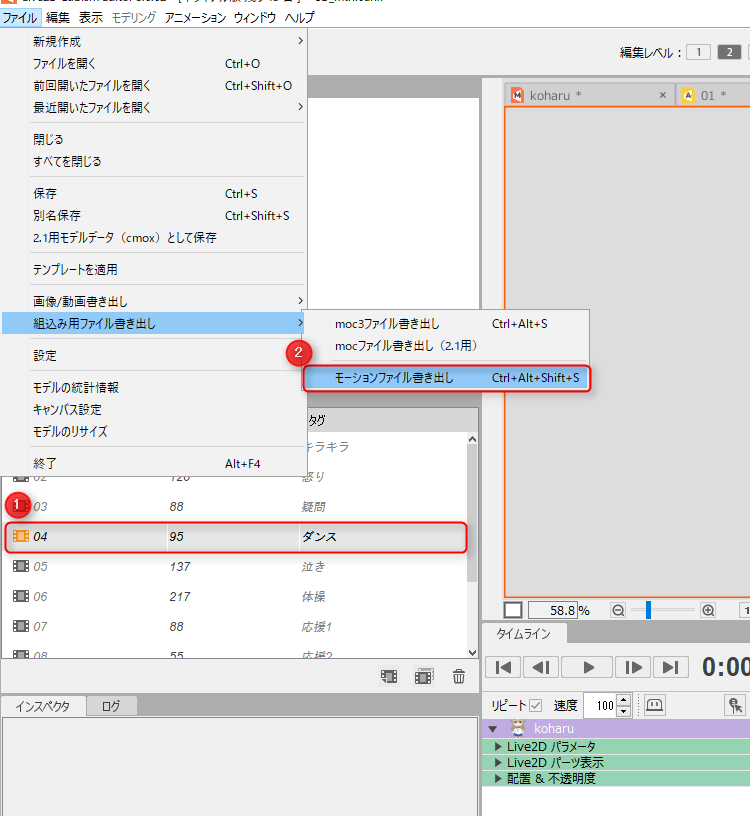Step forward one frame
Viewport: 750px width, 816px height.
click(x=632, y=667)
